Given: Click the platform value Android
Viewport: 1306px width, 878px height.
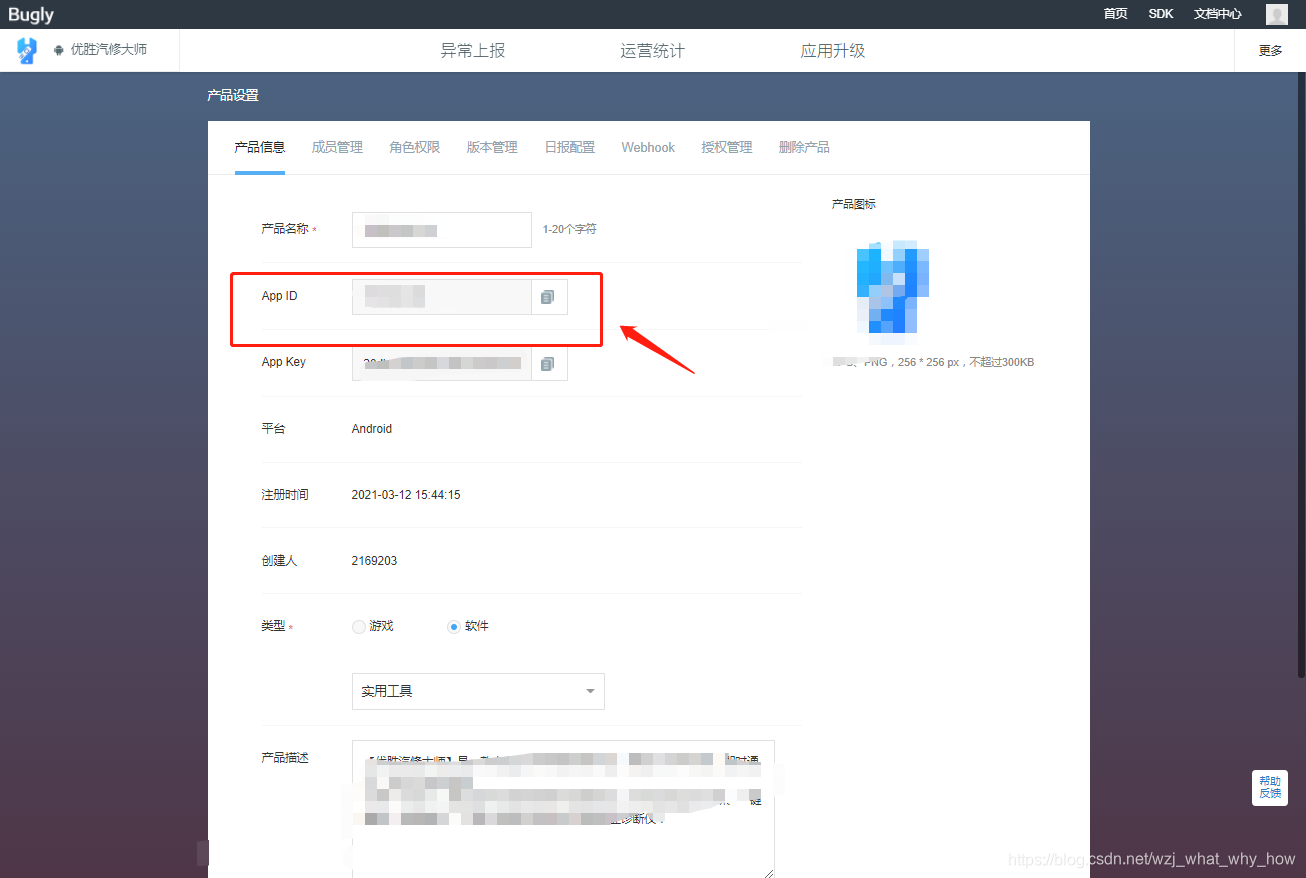Looking at the screenshot, I should pos(372,429).
